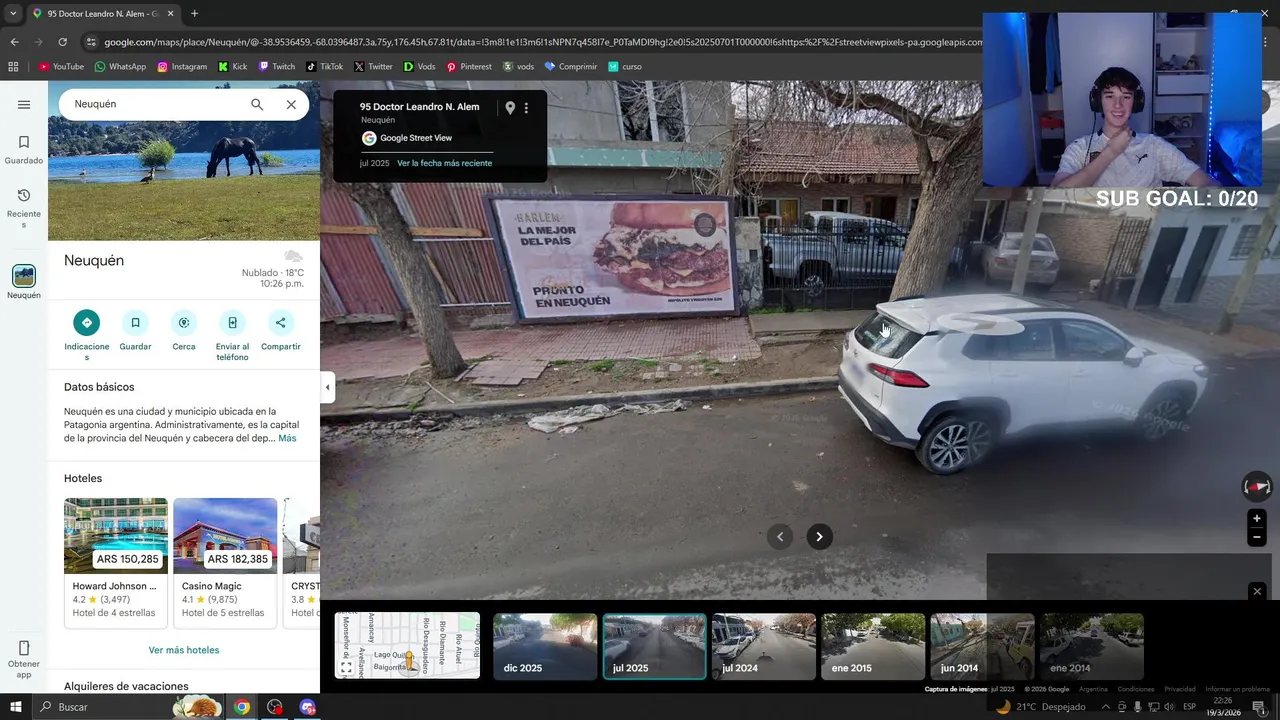Select the ene 2015 imagery thumbnail
1280x720 pixels.
point(873,646)
